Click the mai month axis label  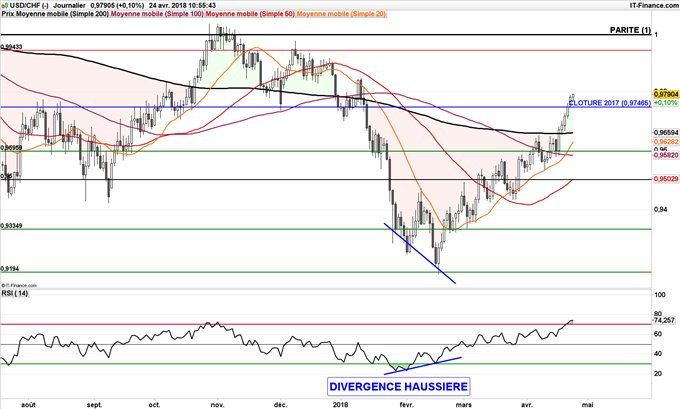pos(587,405)
